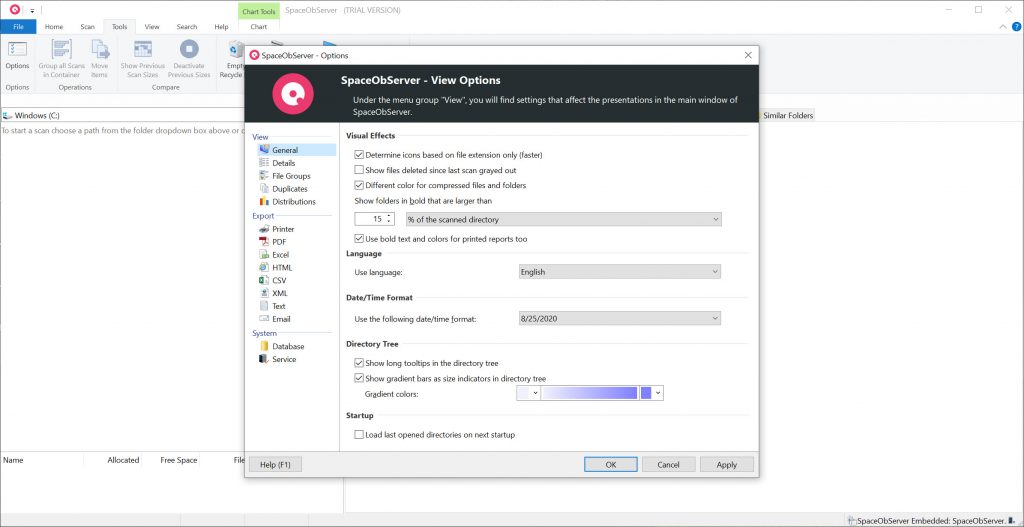Toggle long tooltips in directory tree
This screenshot has height=527, width=1024.
[x=359, y=363]
